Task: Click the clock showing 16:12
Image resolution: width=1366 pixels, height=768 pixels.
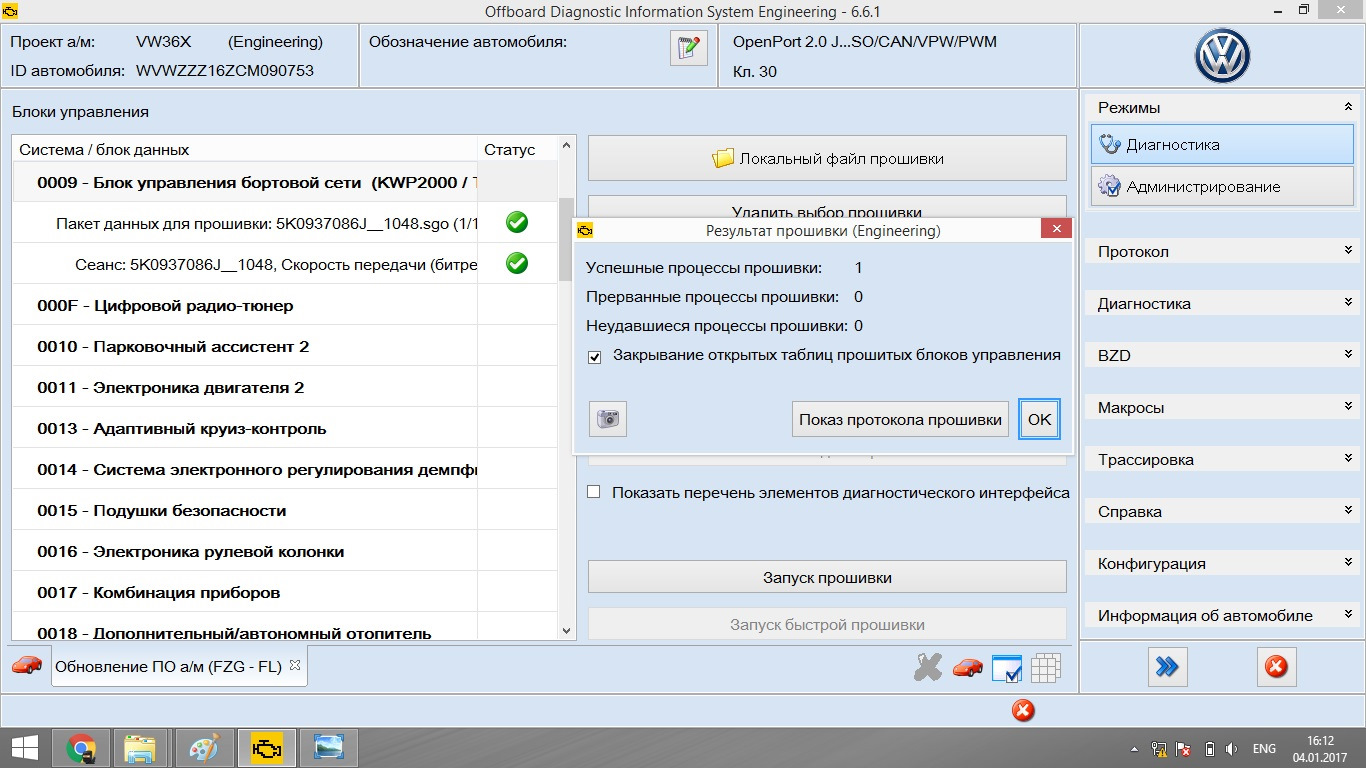Action: (x=1320, y=740)
